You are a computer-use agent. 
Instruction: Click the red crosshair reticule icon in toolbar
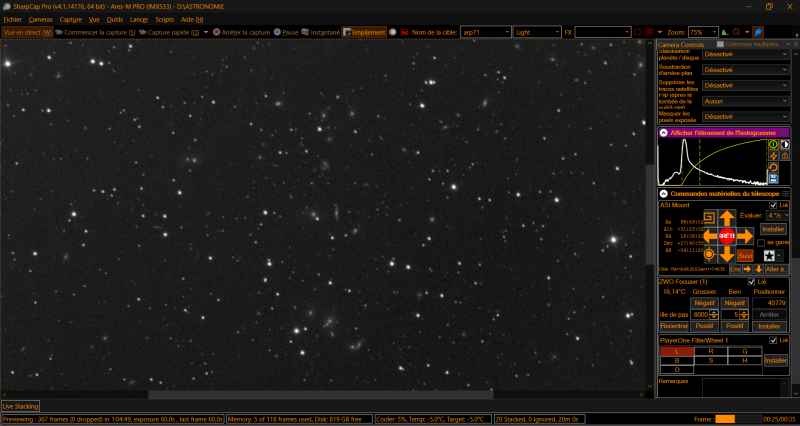[649, 32]
